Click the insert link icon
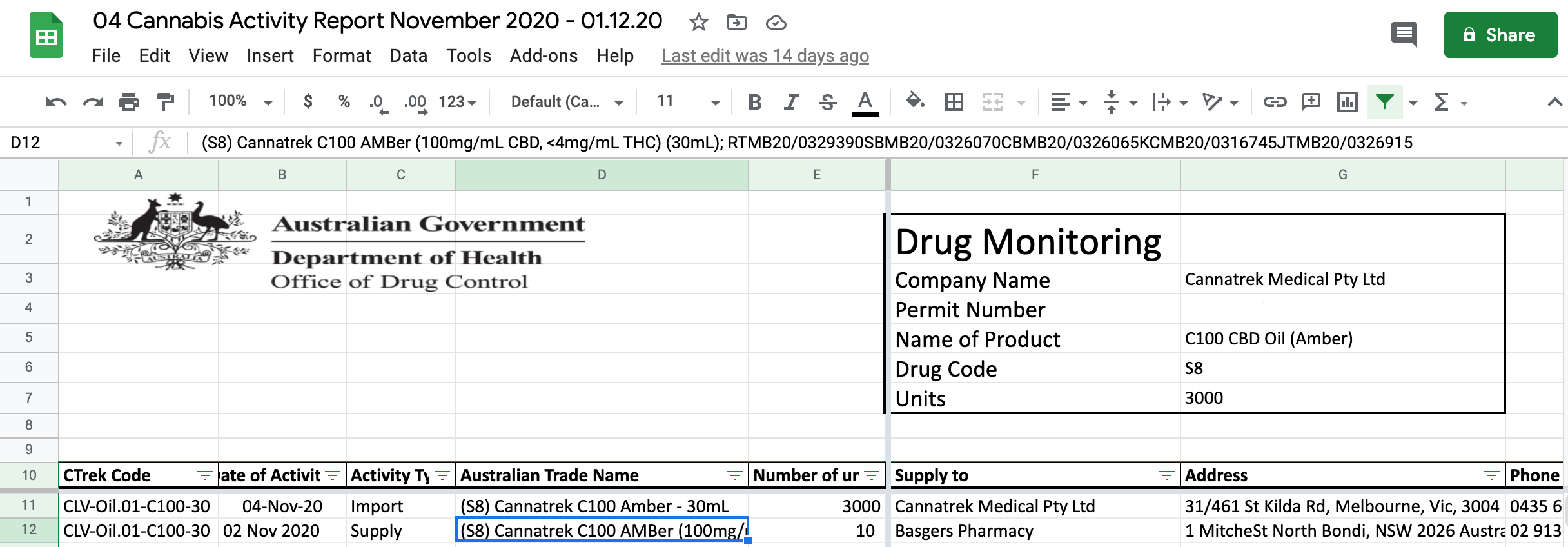Screen dimensions: 1568x547 point(1275,102)
